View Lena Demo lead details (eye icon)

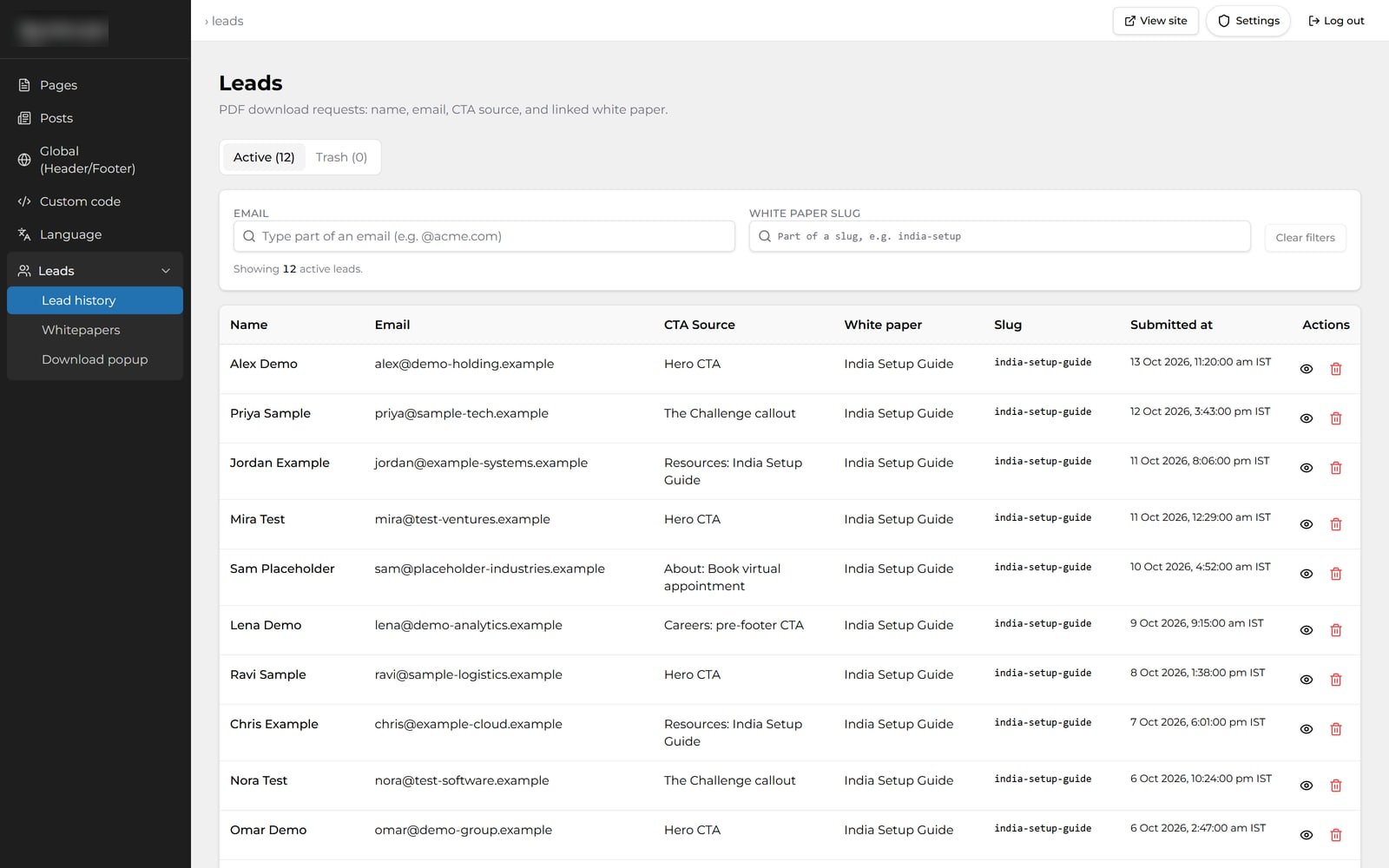[1306, 630]
